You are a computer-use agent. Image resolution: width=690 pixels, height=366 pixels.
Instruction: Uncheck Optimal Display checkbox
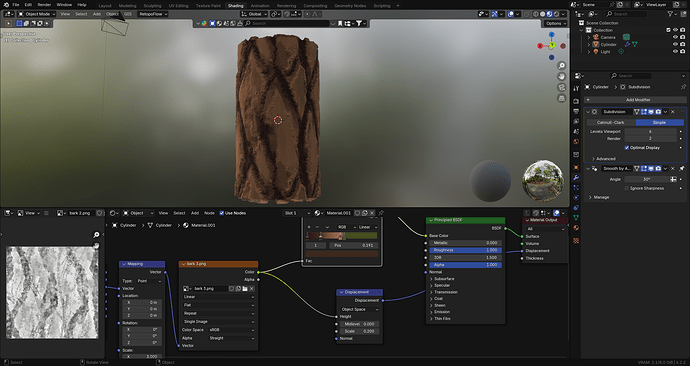[x=627, y=148]
